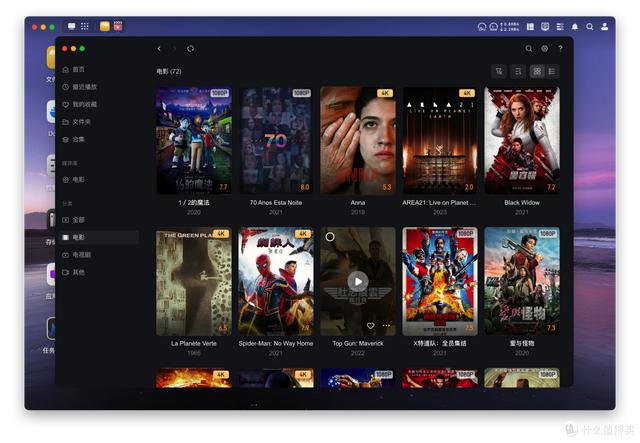Click stack icon beside 合集
This screenshot has height=443, width=640.
65,139
